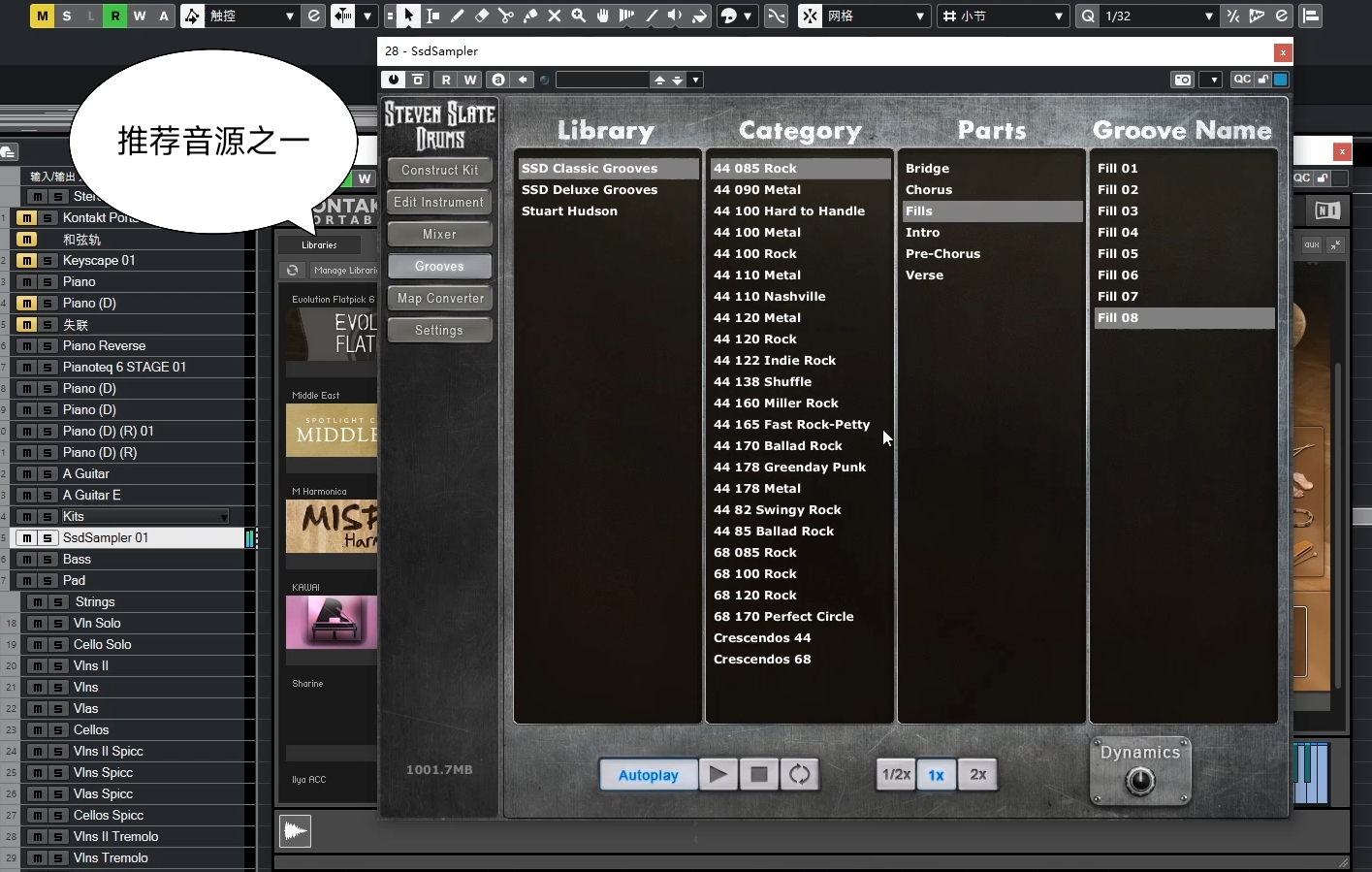Select SSD Deluxe Grooves library
Screen dimensions: 1372x872
click(x=607, y=190)
